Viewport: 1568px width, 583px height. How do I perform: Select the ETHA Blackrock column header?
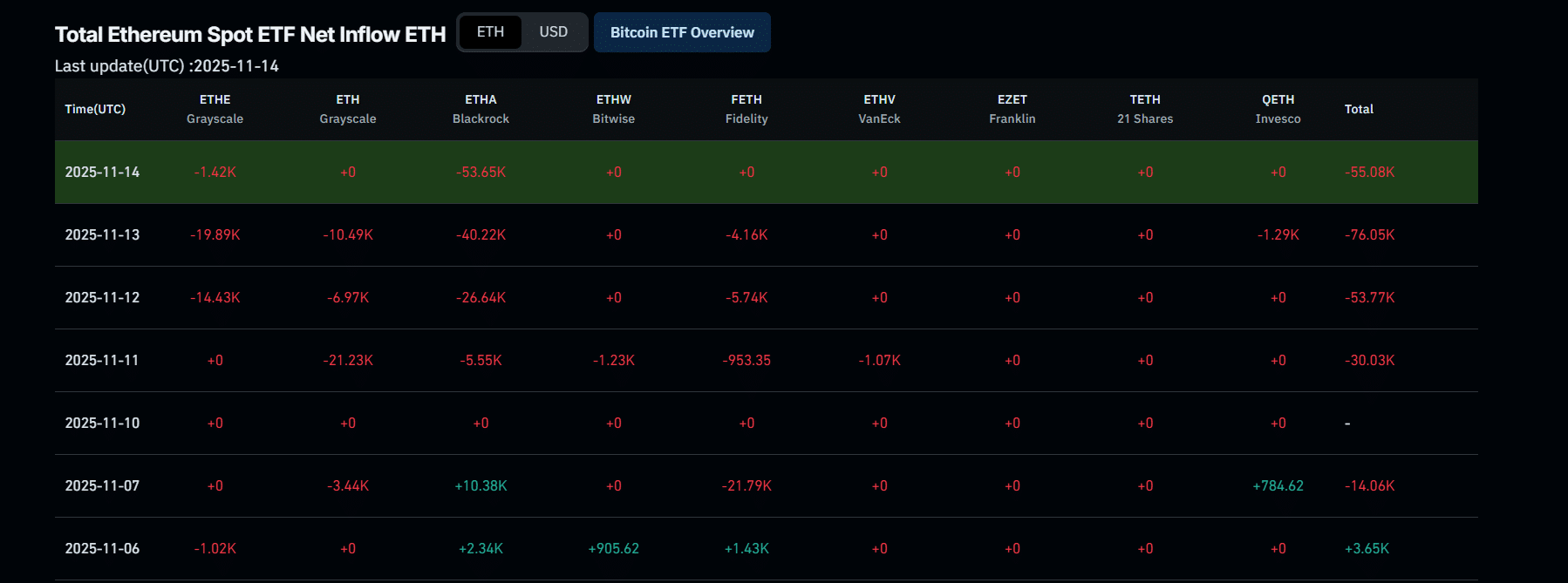coord(481,109)
